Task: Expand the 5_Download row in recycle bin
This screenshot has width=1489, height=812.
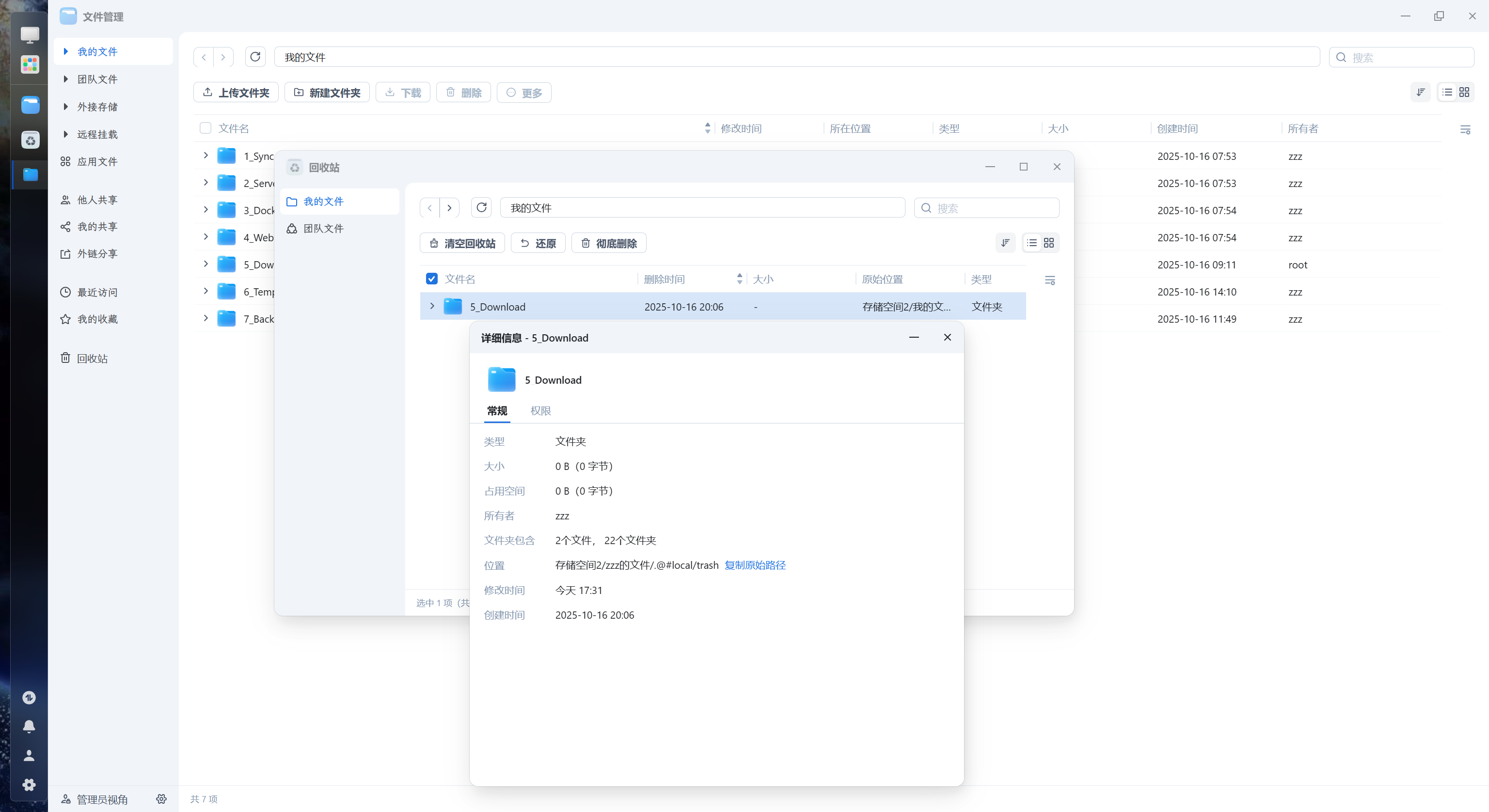Action: tap(432, 306)
